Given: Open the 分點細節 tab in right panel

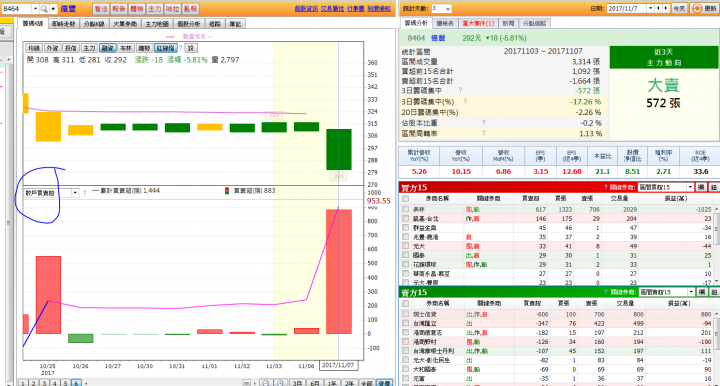Looking at the screenshot, I should [x=534, y=23].
